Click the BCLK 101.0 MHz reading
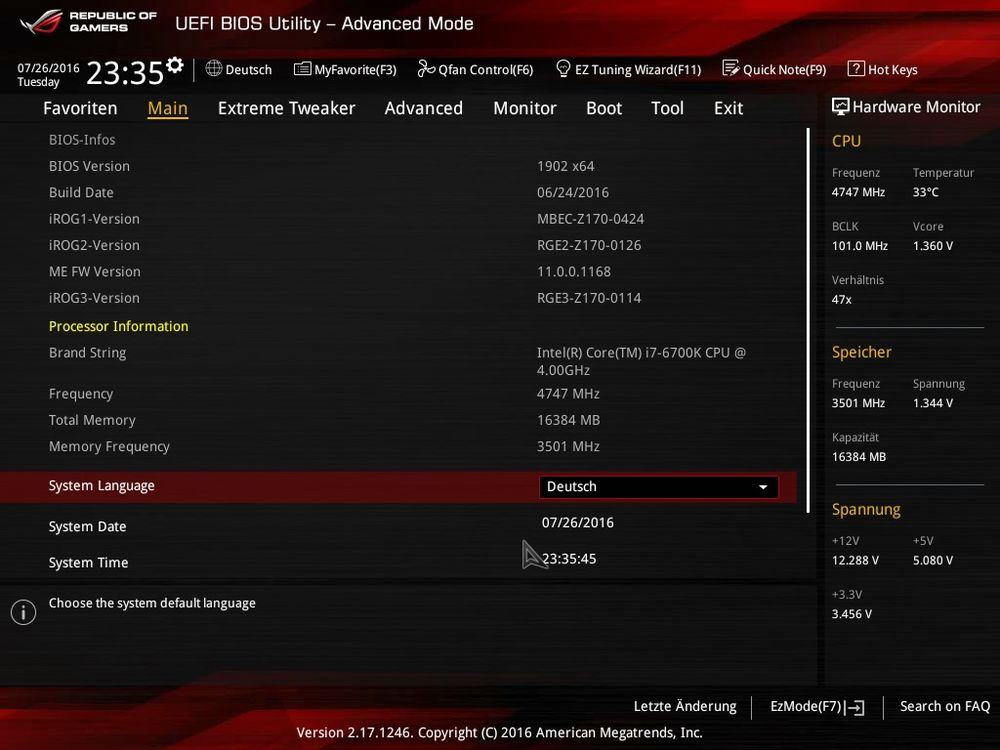The height and width of the screenshot is (750, 1000). (x=860, y=246)
